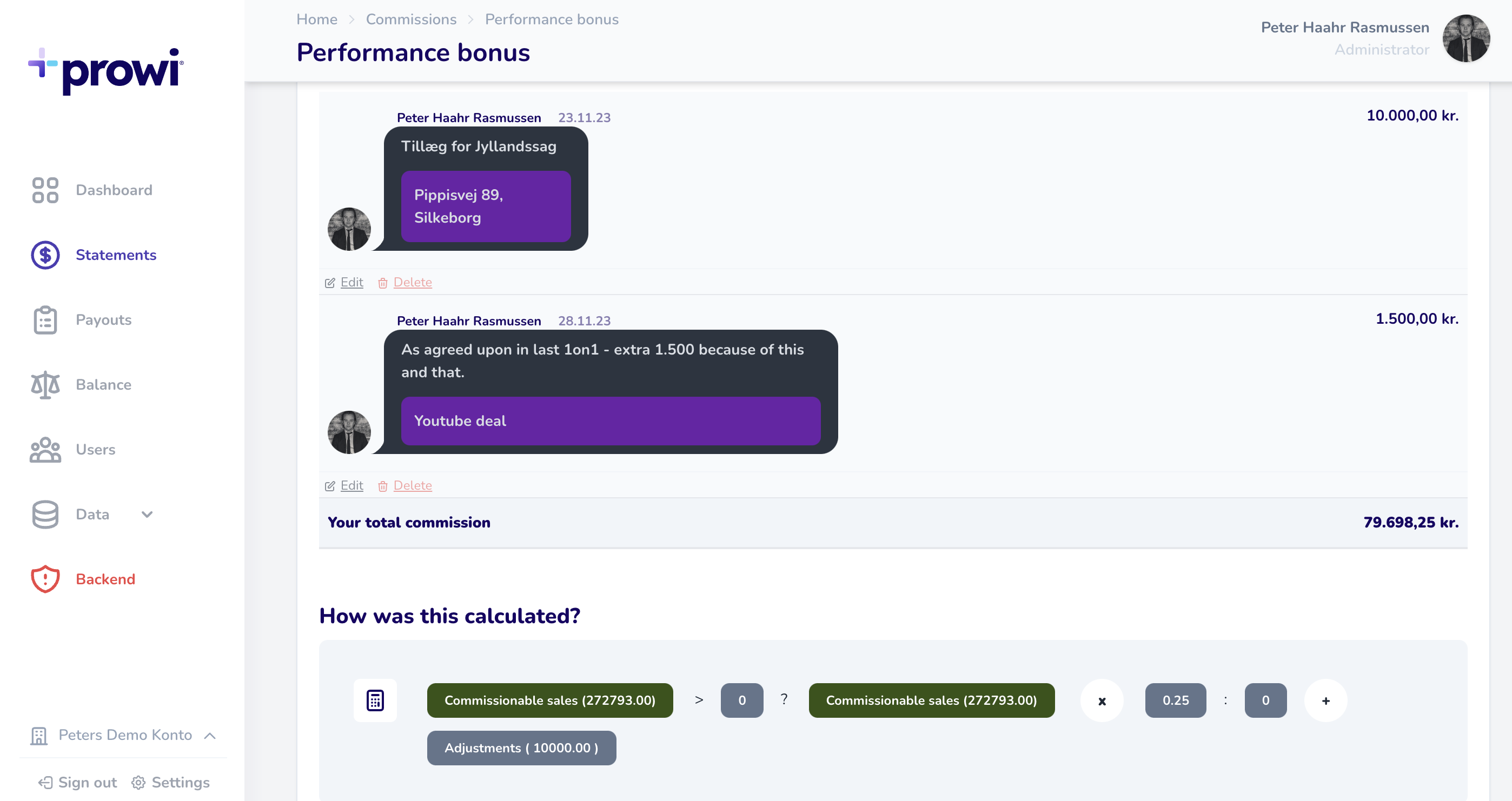Click the Backend shield icon
1512x801 pixels.
[44, 579]
